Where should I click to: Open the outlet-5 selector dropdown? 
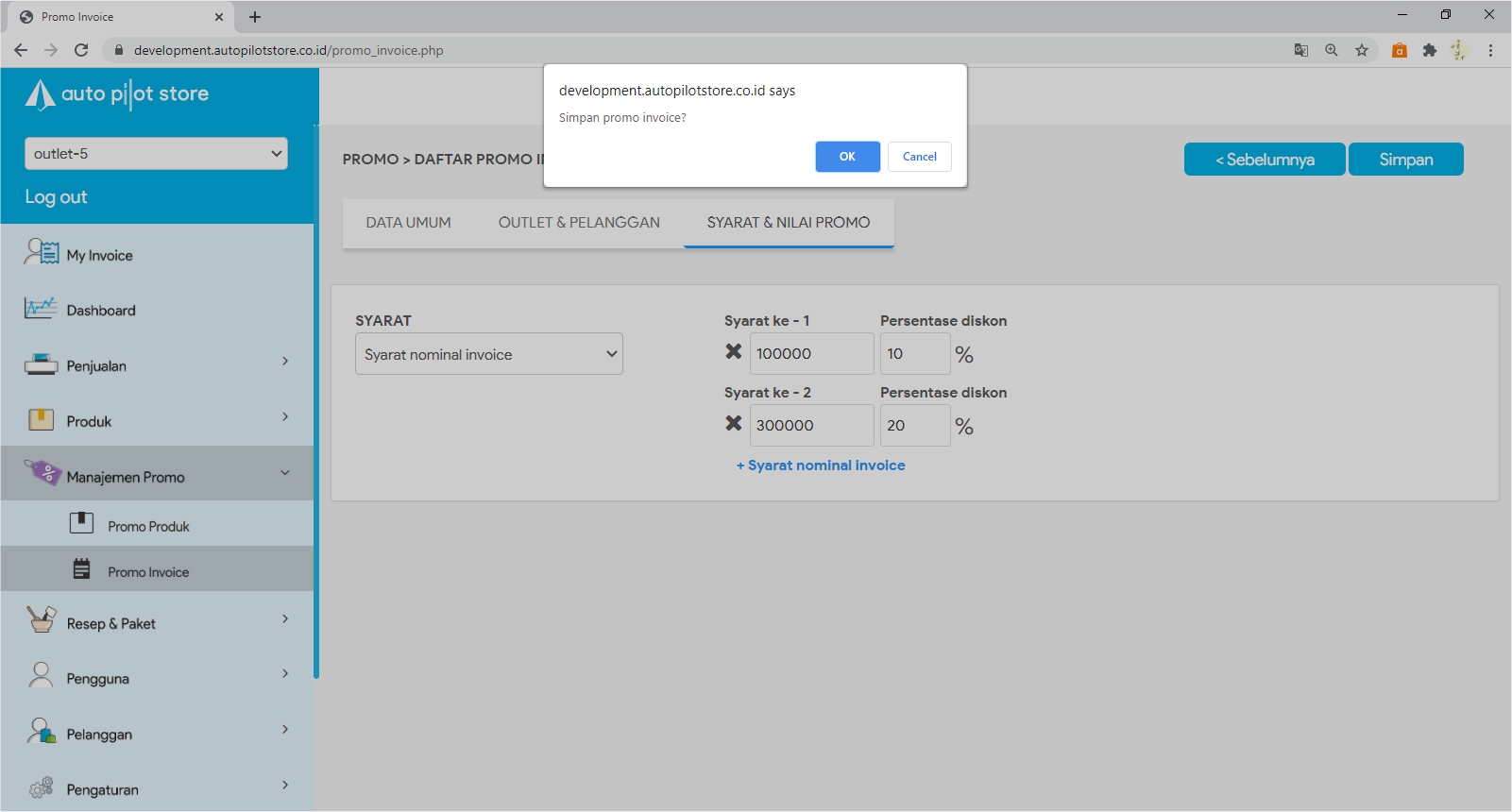pos(156,154)
